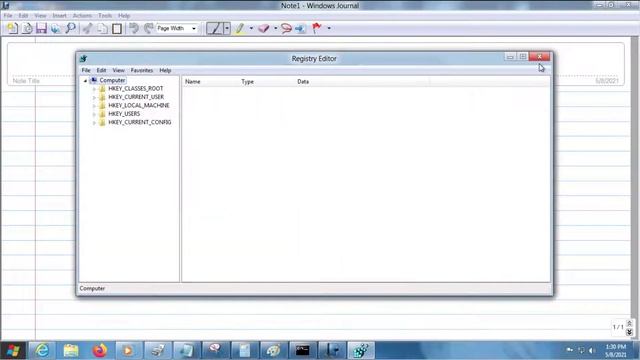Open the Highlighter options dropdown arrow
Image resolution: width=640 pixels, height=360 pixels.
click(x=251, y=28)
